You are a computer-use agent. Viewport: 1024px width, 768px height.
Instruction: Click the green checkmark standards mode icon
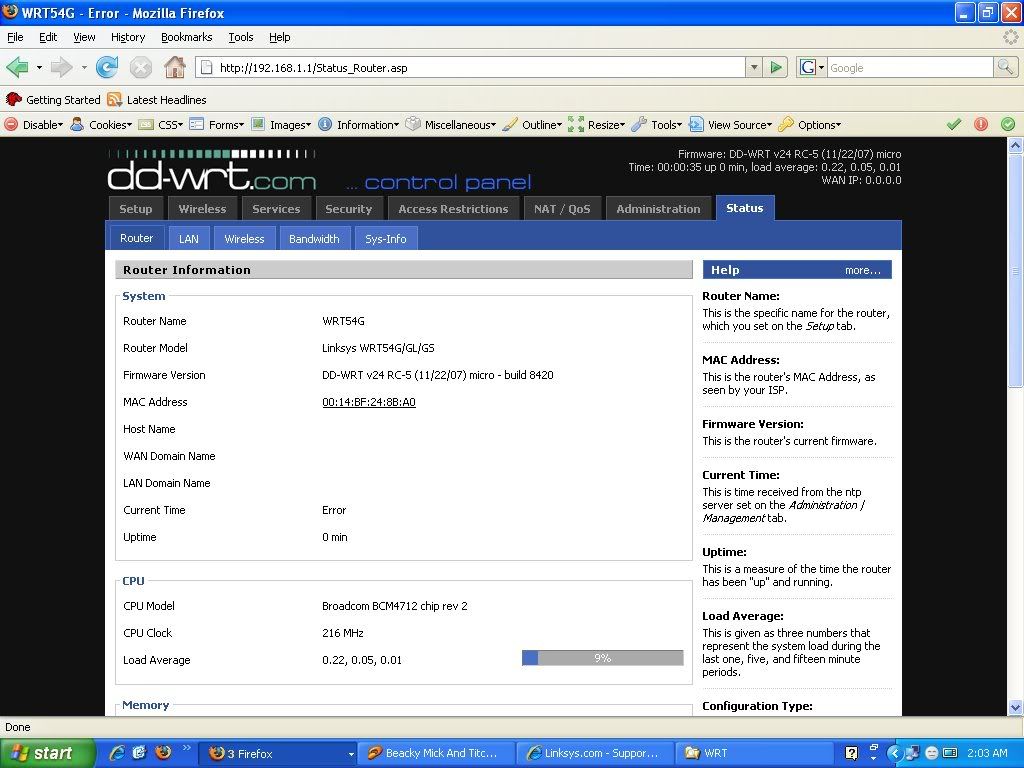coord(953,124)
